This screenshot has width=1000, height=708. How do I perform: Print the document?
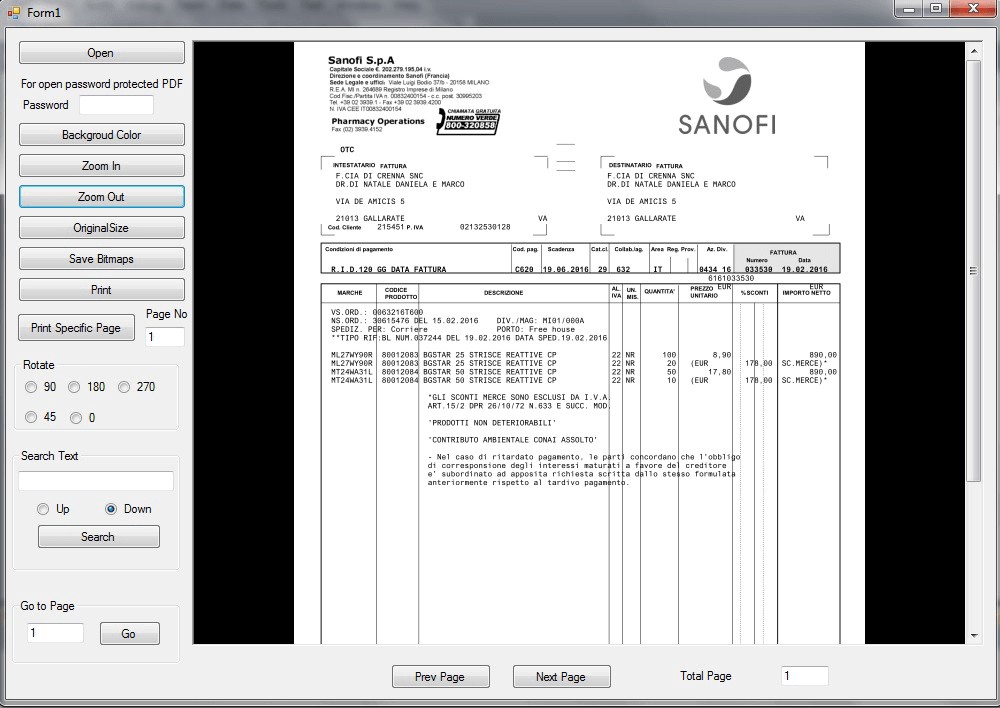pos(101,289)
